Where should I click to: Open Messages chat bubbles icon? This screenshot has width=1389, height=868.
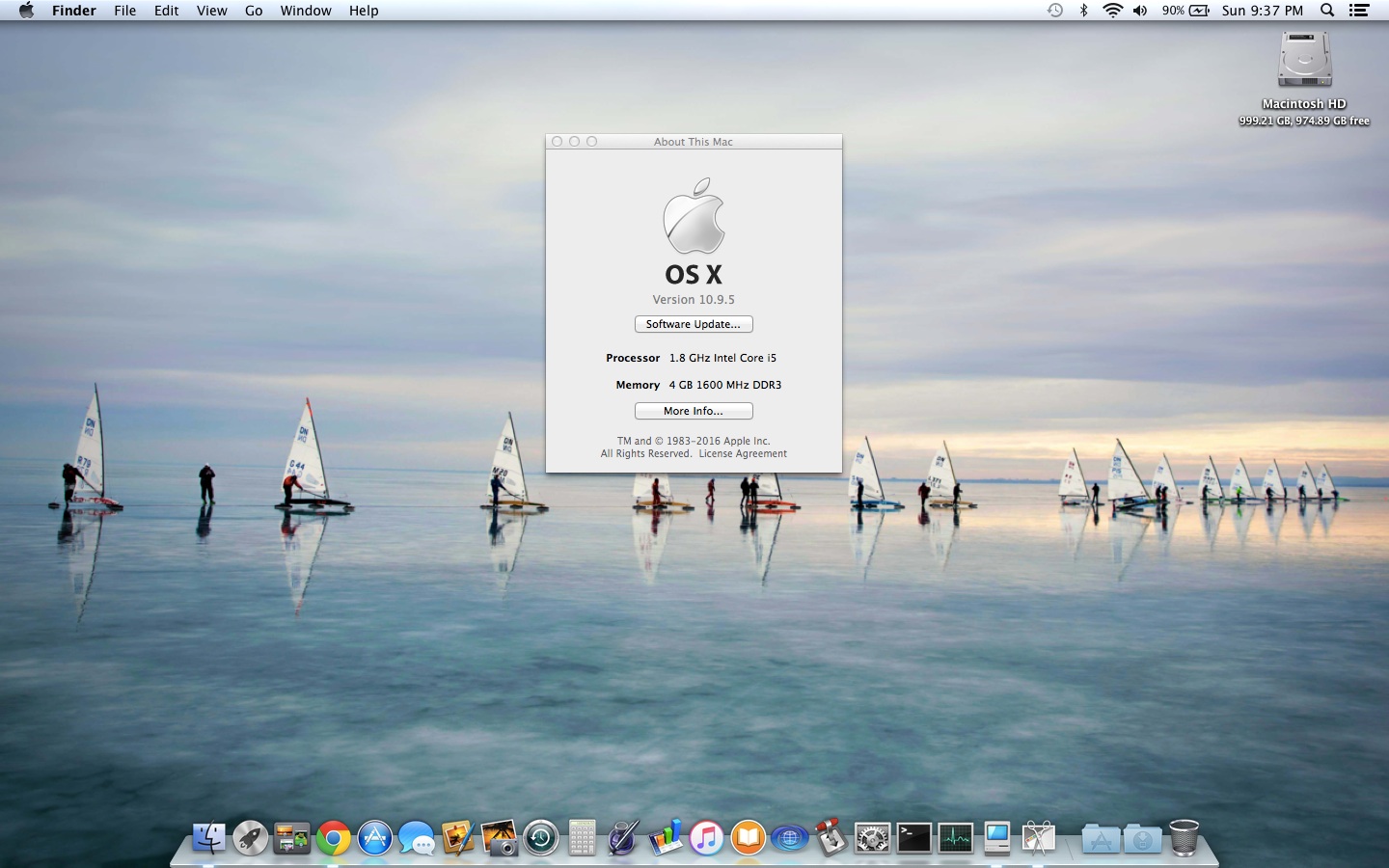(417, 838)
